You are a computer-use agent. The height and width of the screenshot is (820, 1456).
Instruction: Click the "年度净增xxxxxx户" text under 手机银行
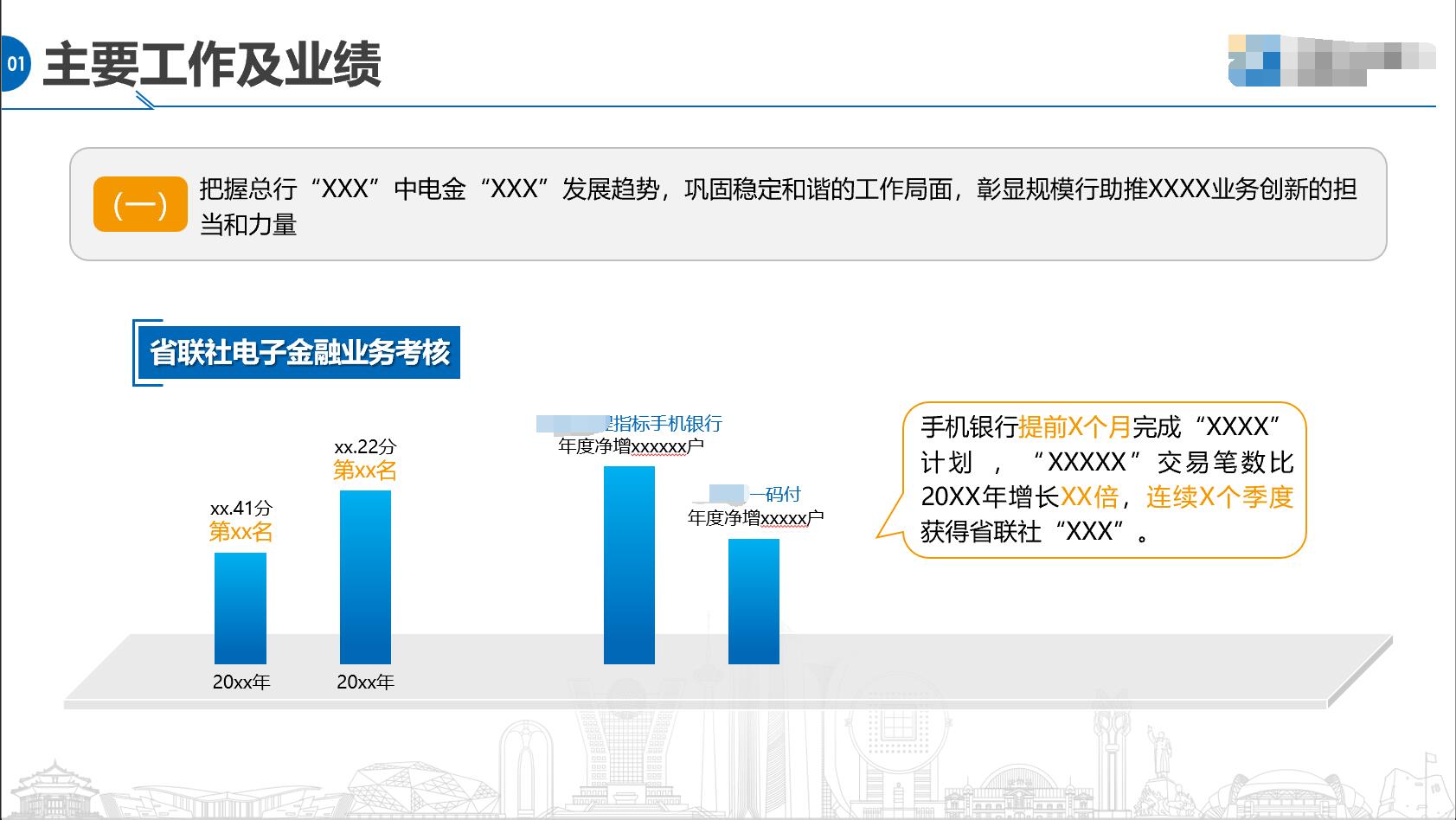pos(631,446)
